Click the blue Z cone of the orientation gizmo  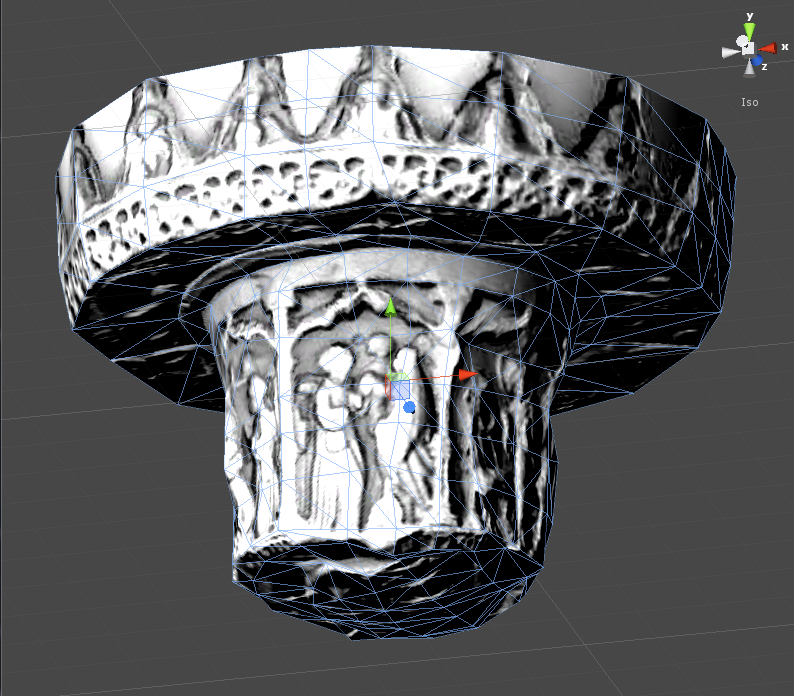(x=757, y=60)
